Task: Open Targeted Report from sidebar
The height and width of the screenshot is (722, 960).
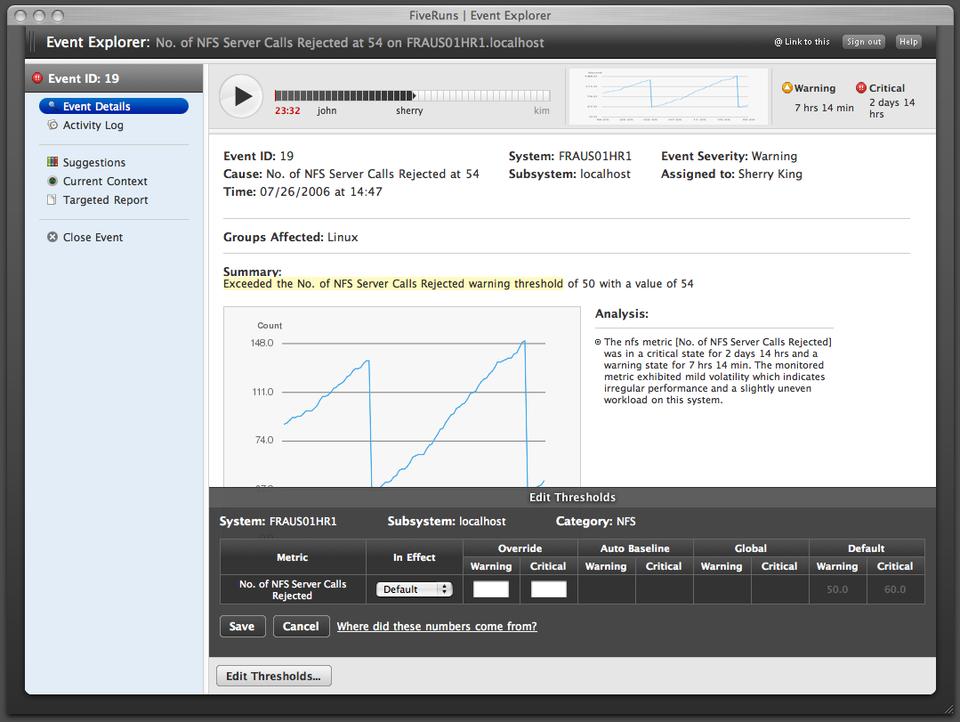Action: [105, 200]
